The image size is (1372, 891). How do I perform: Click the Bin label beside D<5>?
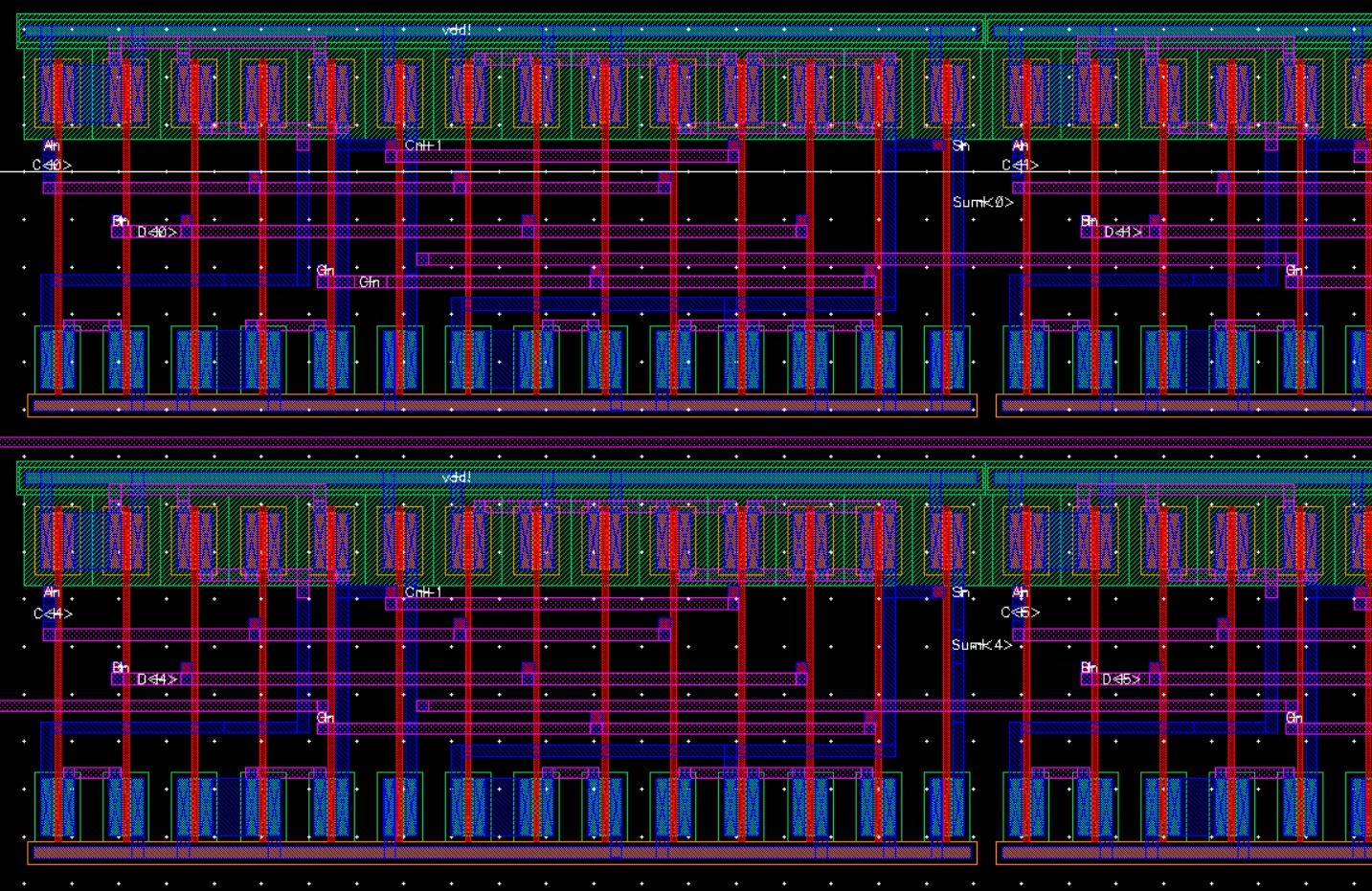(1089, 667)
